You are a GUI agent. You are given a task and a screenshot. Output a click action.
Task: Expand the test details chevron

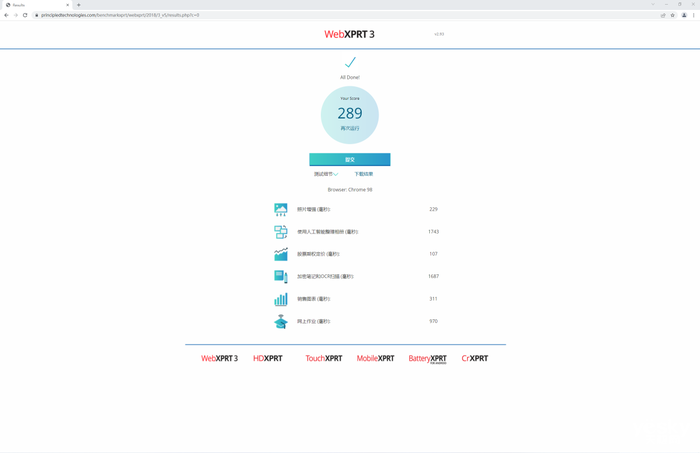point(336,175)
